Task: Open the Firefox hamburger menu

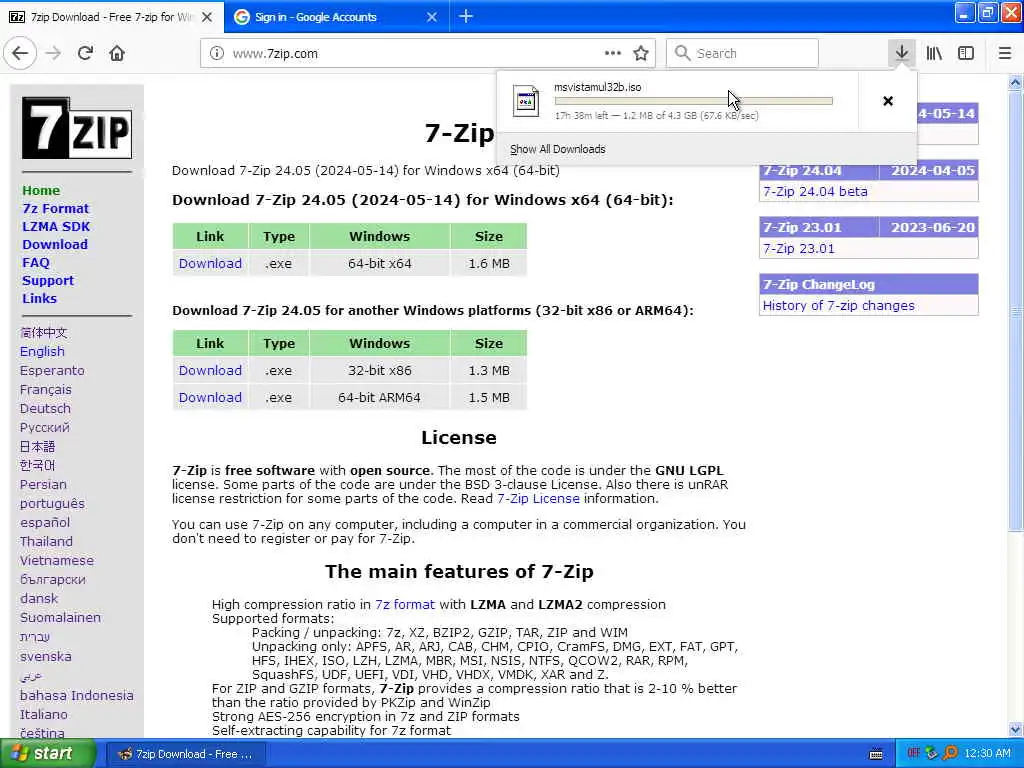Action: point(1005,54)
